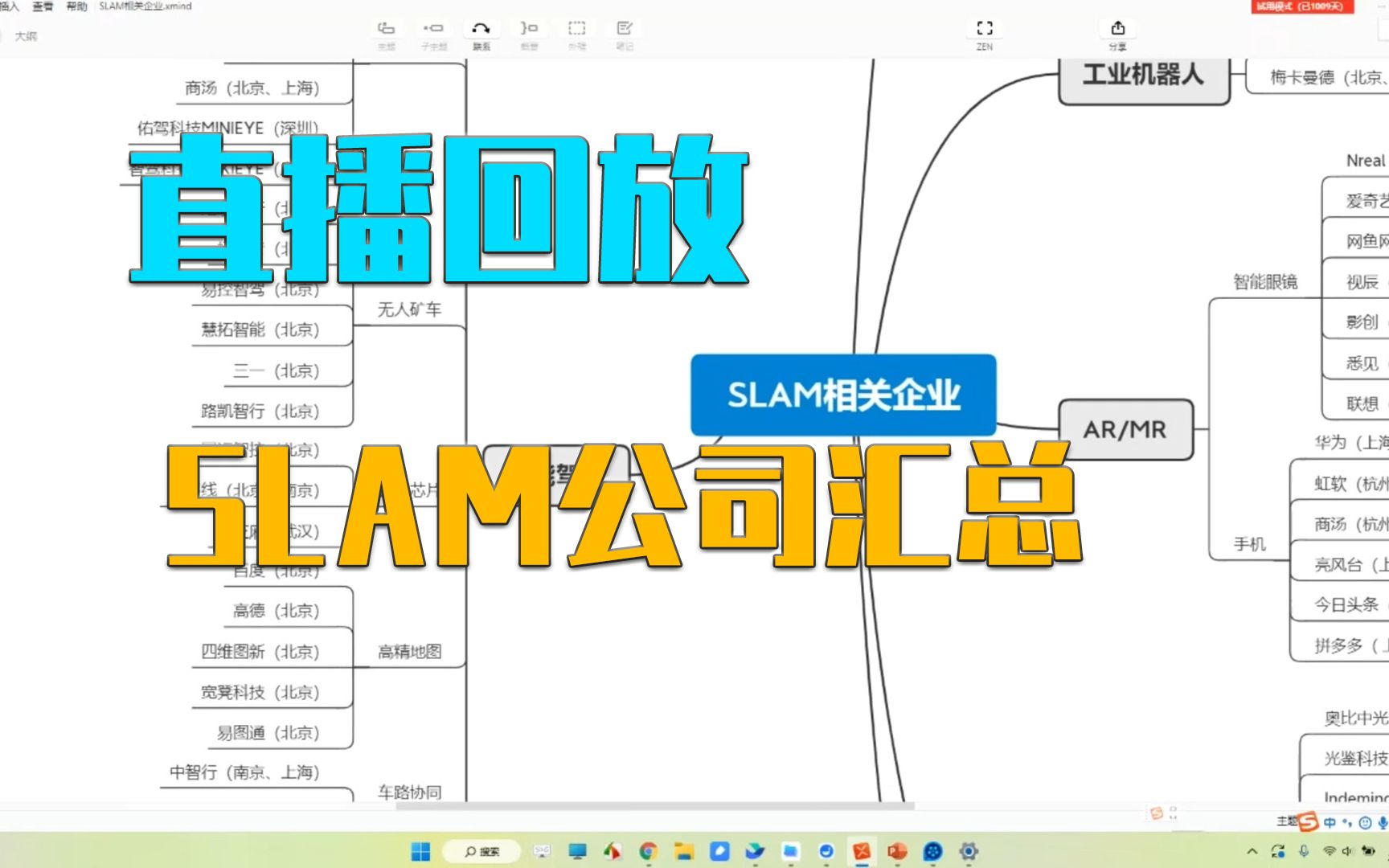Open the 帮助 menu
This screenshot has height=868, width=1389.
[76, 6]
